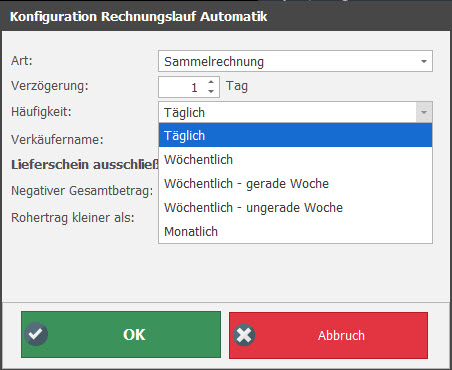Image resolution: width=452 pixels, height=370 pixels.
Task: Increase Verzögerung with the up arrow
Action: coord(211,82)
